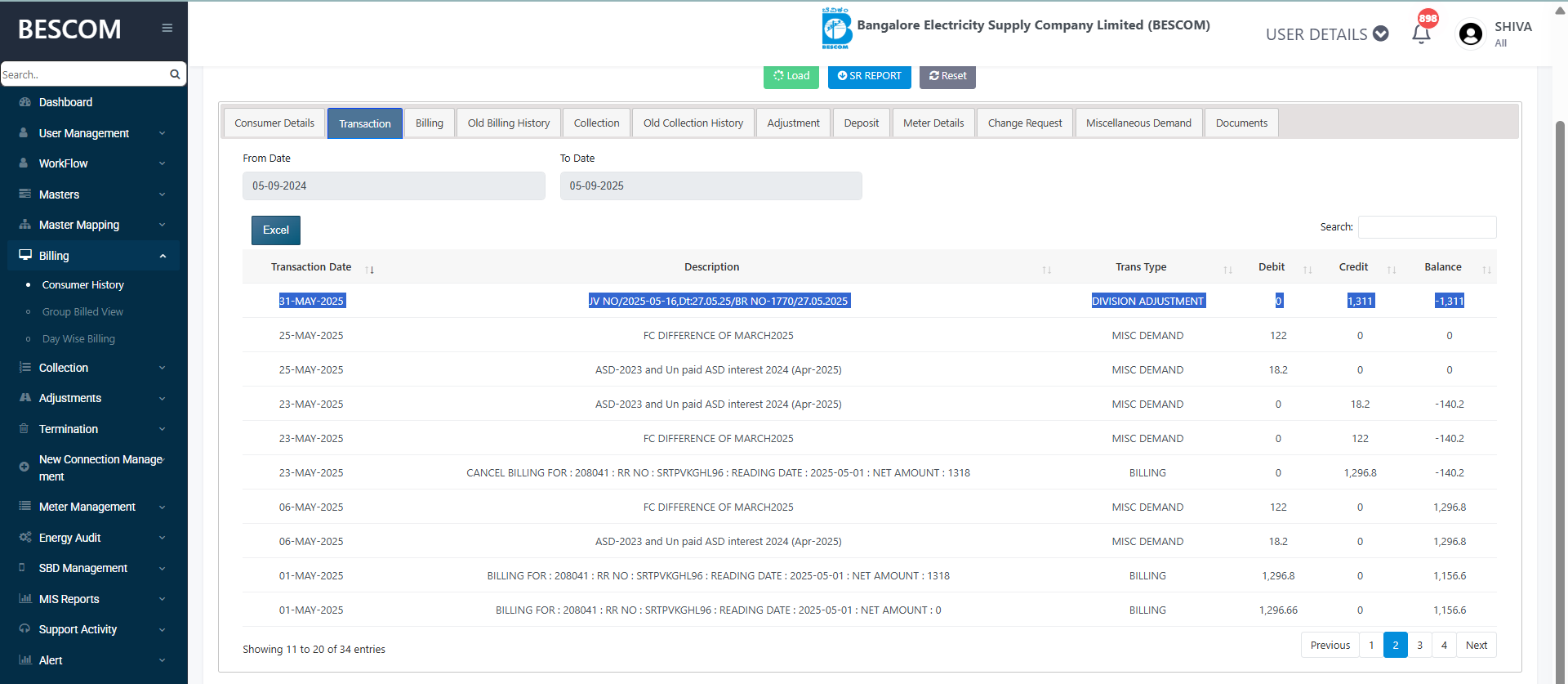The image size is (1568, 684).
Task: Expand the Meter Management chevron
Action: point(163,507)
